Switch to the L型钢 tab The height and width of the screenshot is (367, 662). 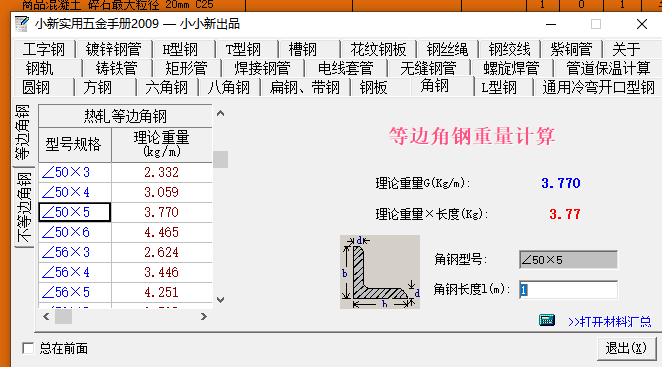point(499,87)
